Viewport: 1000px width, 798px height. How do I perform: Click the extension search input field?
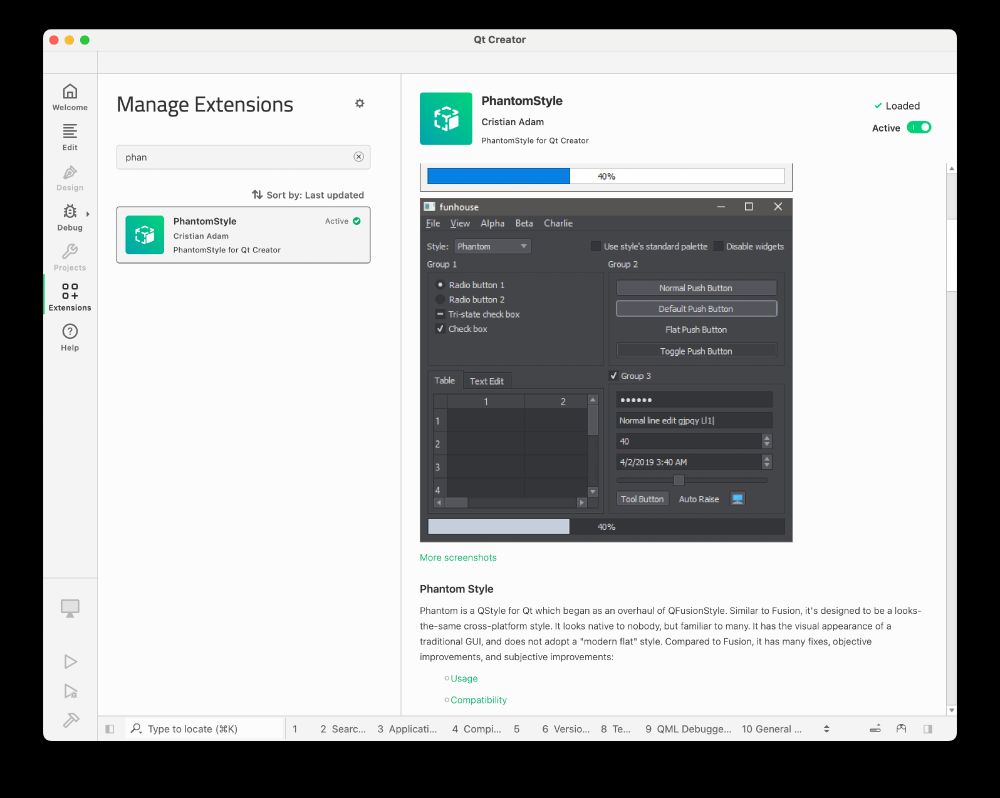243,157
